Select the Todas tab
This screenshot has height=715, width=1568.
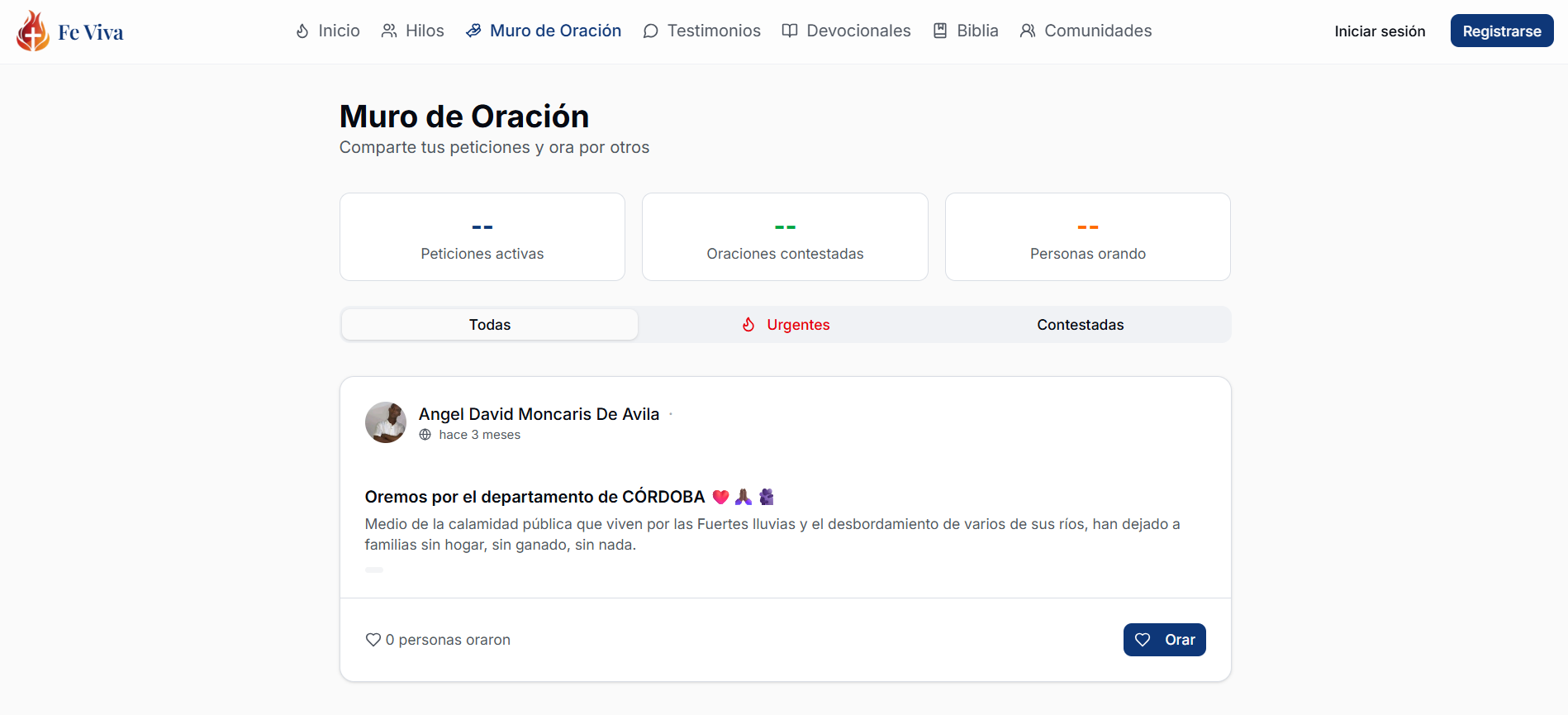[490, 325]
